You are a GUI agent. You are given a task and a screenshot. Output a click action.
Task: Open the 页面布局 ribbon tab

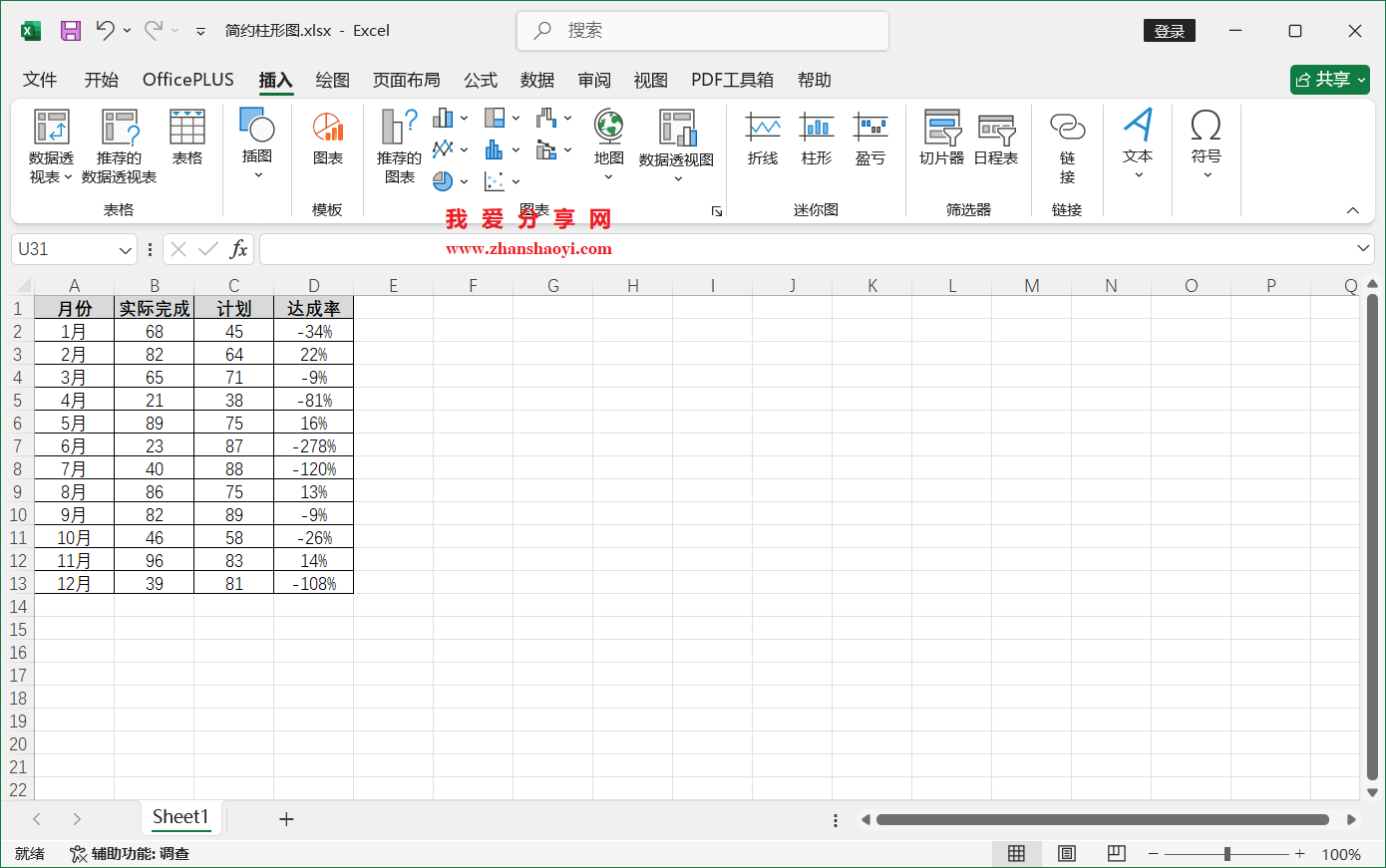click(x=407, y=80)
